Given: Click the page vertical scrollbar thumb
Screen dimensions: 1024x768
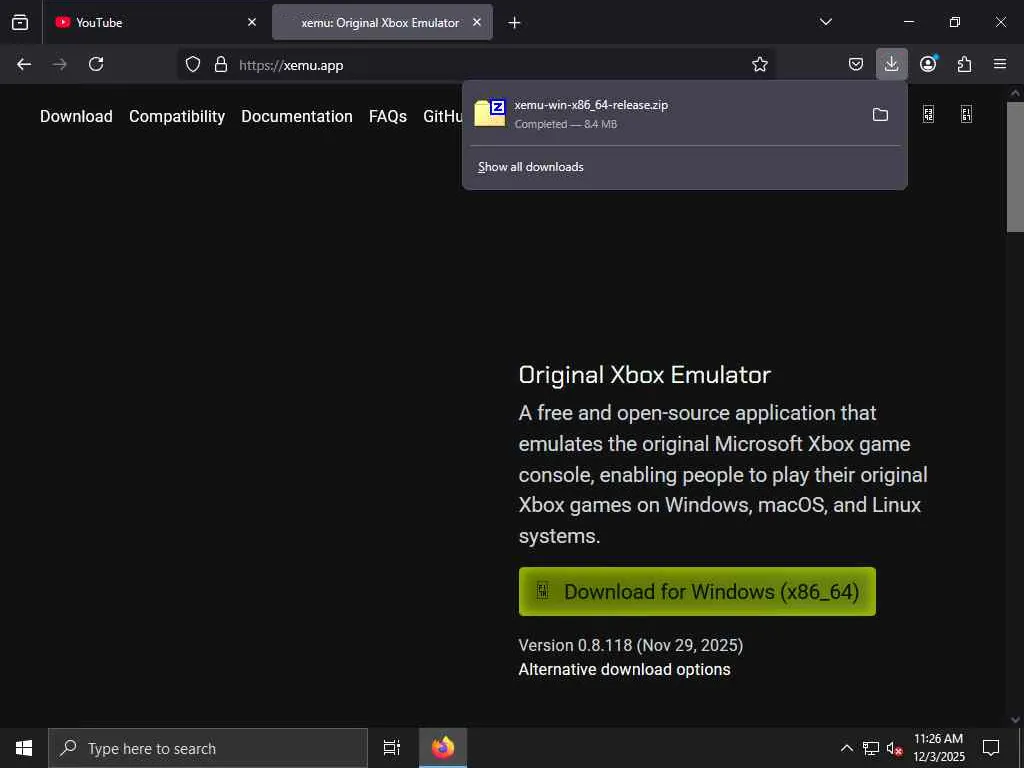Looking at the screenshot, I should (1015, 167).
